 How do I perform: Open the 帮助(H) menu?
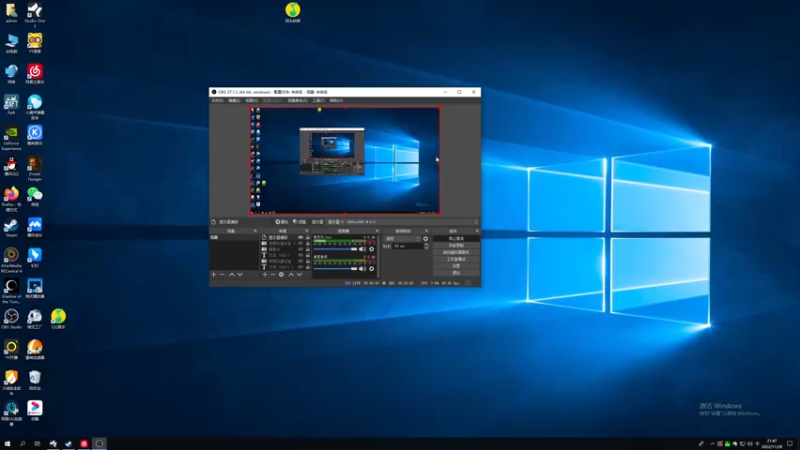pyautogui.click(x=336, y=101)
